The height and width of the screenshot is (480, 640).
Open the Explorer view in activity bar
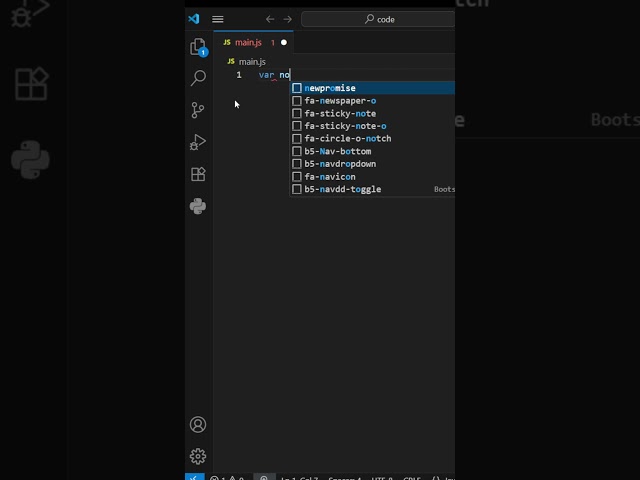pos(198,47)
